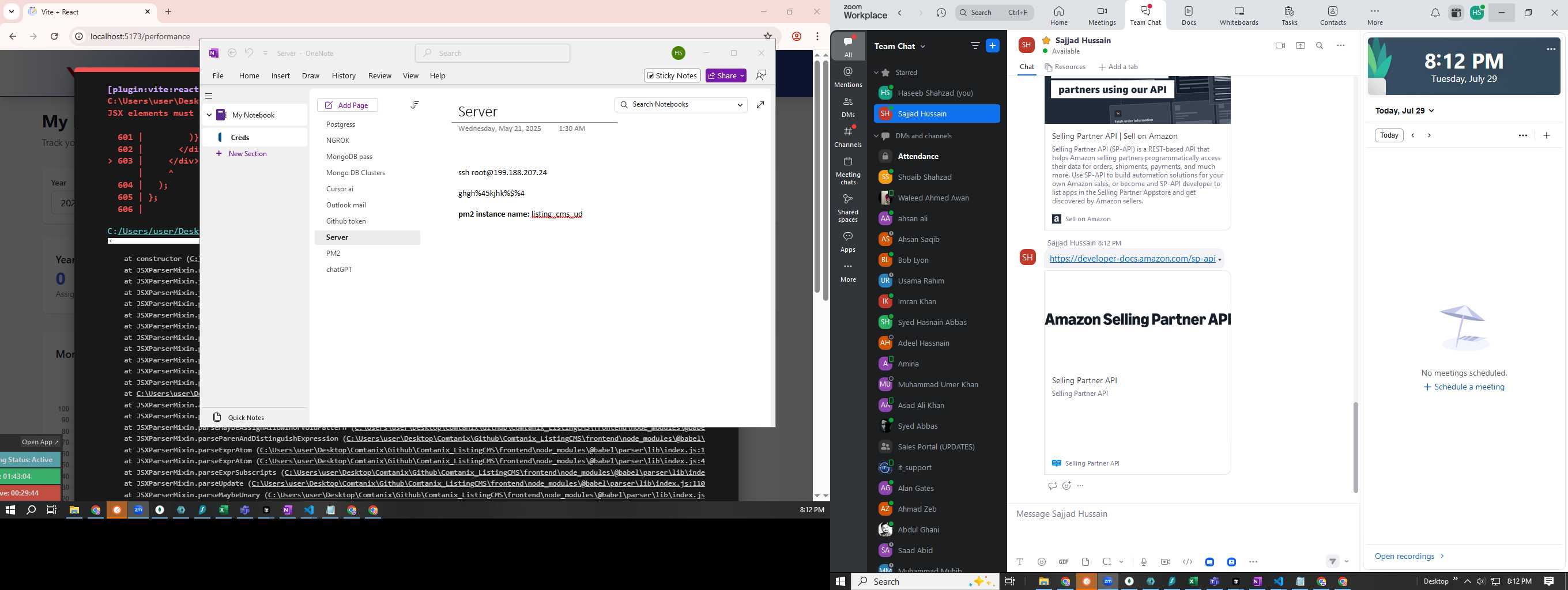Open Windows Start menu on right taskbar
The image size is (1568, 590).
[840, 581]
